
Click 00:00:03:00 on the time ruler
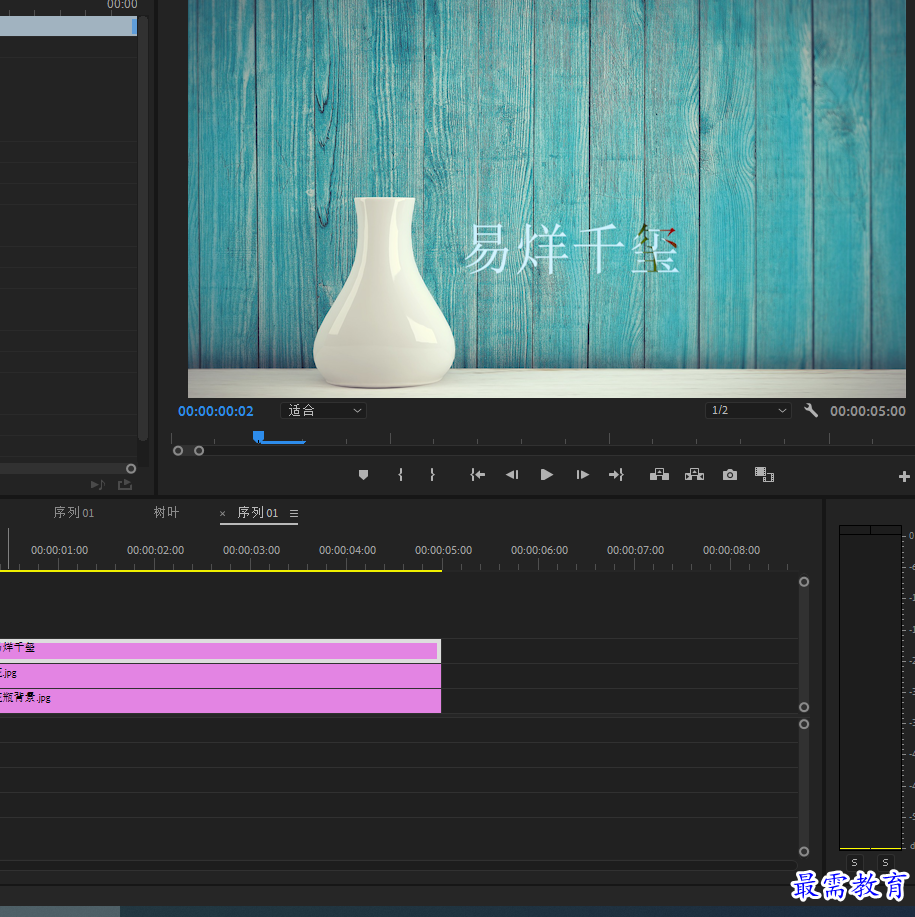tap(251, 550)
